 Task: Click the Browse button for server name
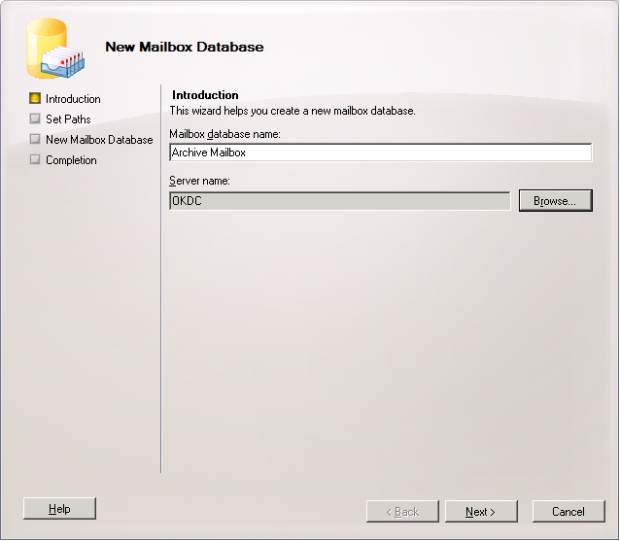point(556,201)
